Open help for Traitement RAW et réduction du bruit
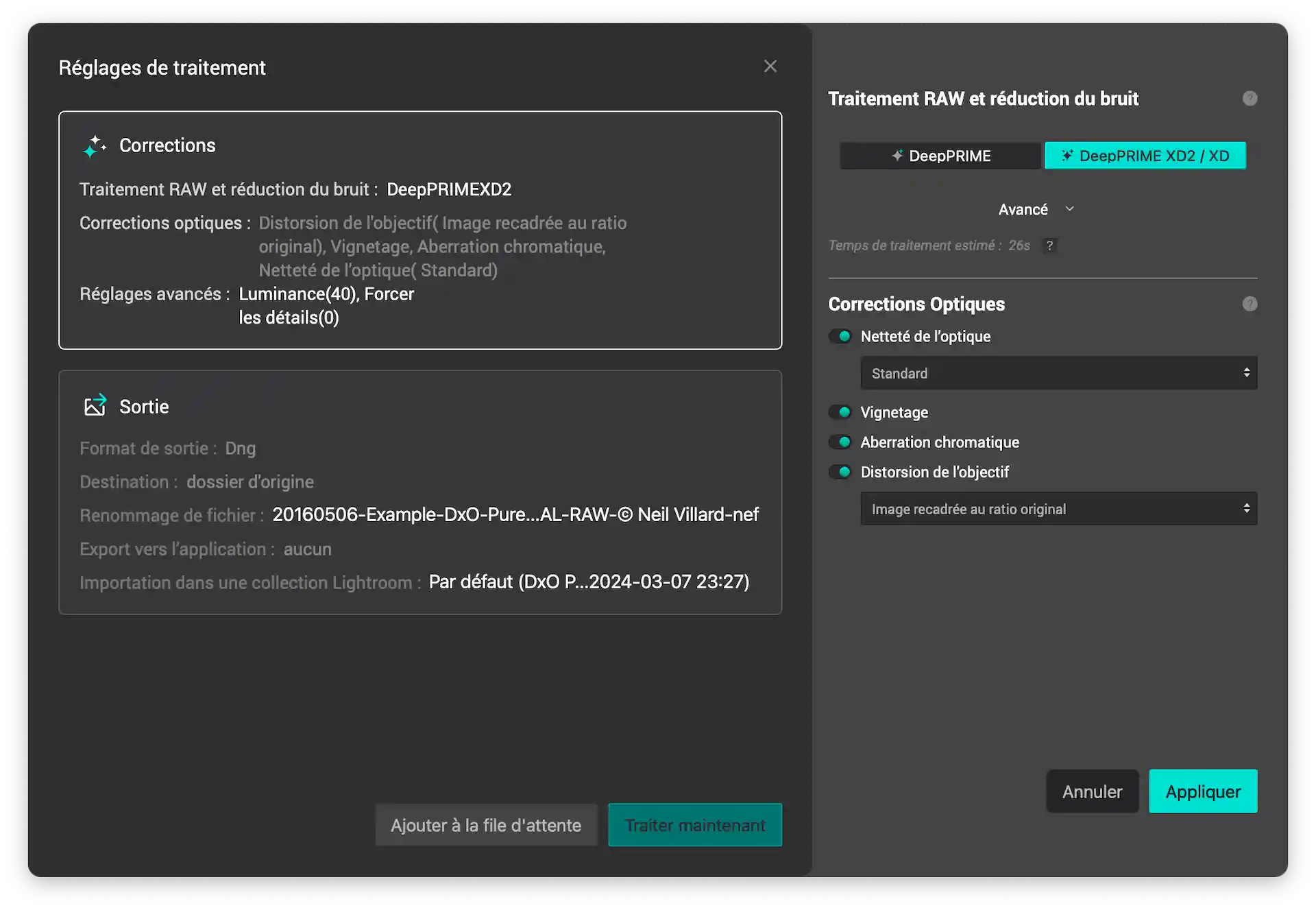Viewport: 1316px width, 910px height. (x=1250, y=99)
